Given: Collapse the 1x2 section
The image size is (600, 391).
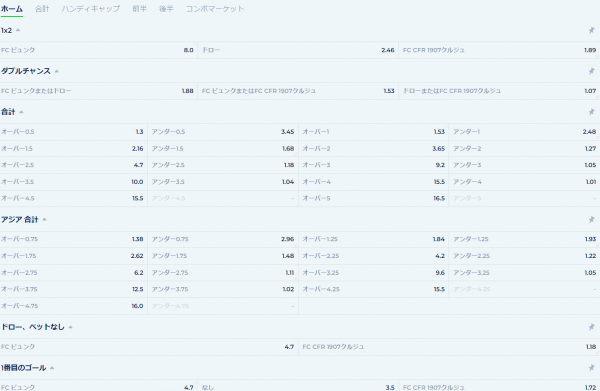Looking at the screenshot, I should click(18, 30).
